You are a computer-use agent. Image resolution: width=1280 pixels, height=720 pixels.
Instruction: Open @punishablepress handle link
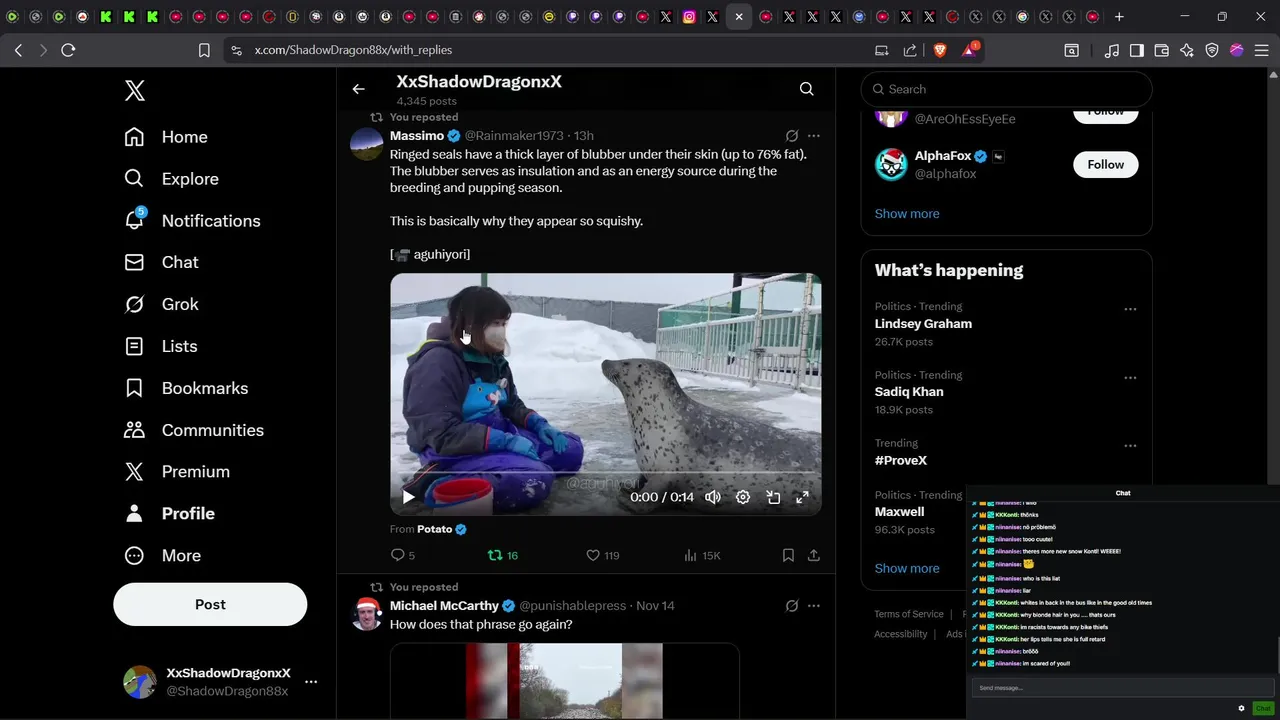[572, 606]
